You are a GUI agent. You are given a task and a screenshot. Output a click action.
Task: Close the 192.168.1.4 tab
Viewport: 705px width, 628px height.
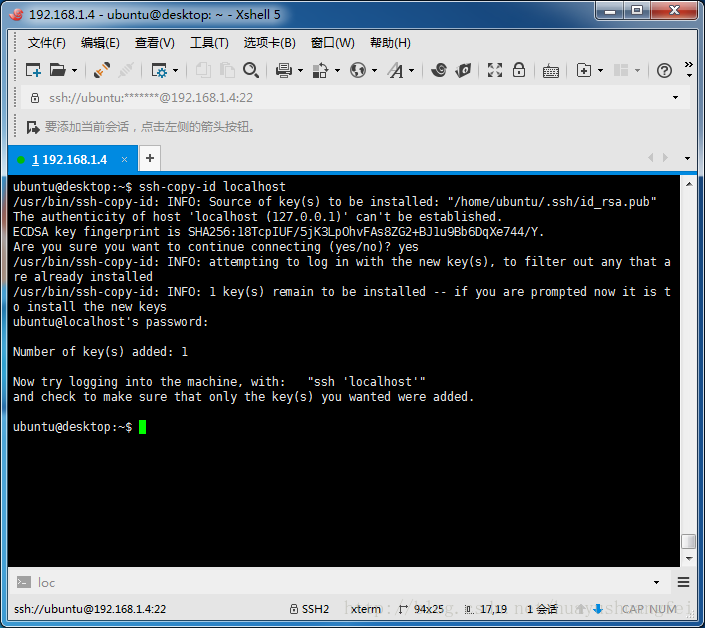point(125,160)
